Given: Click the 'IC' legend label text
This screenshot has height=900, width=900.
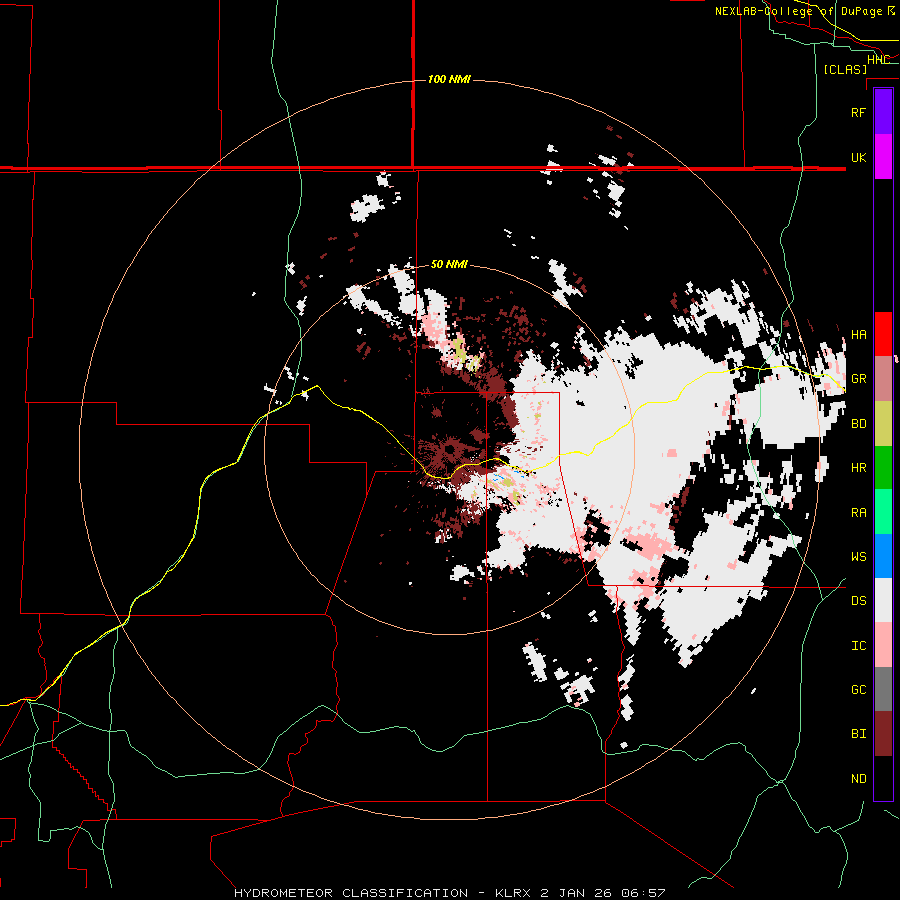Looking at the screenshot, I should point(858,646).
